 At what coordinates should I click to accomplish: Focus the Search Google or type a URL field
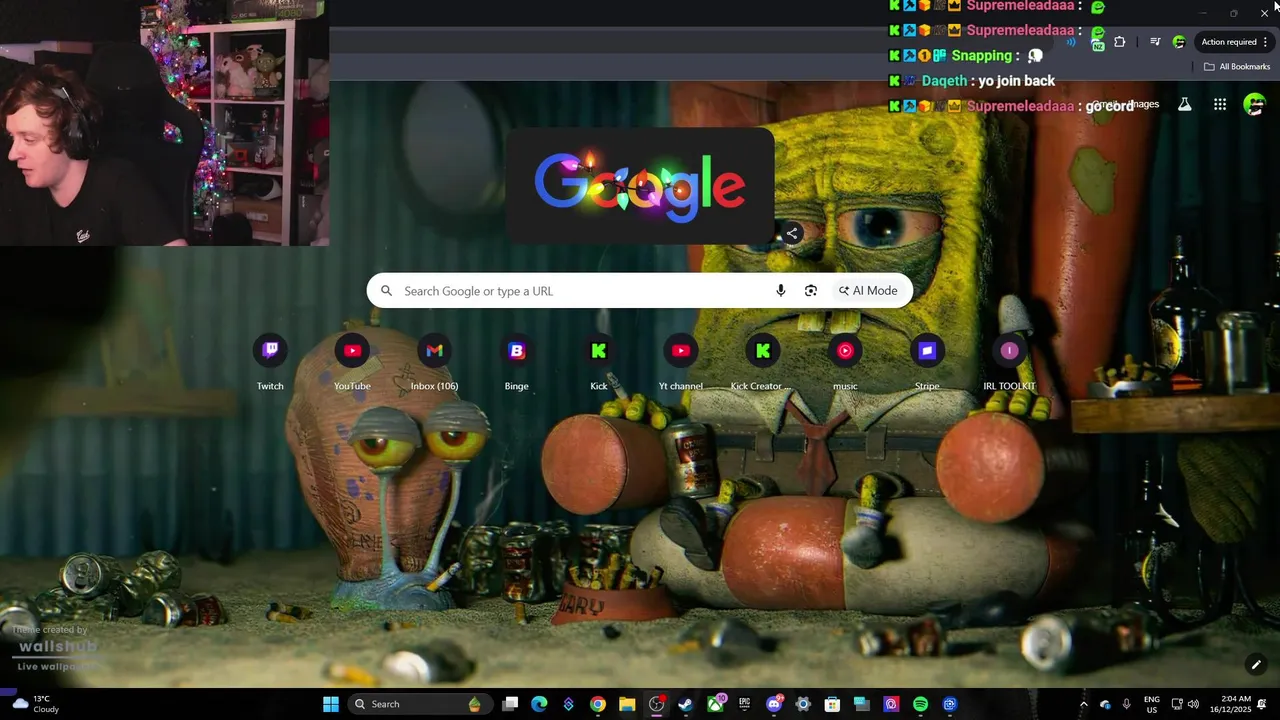click(x=640, y=291)
